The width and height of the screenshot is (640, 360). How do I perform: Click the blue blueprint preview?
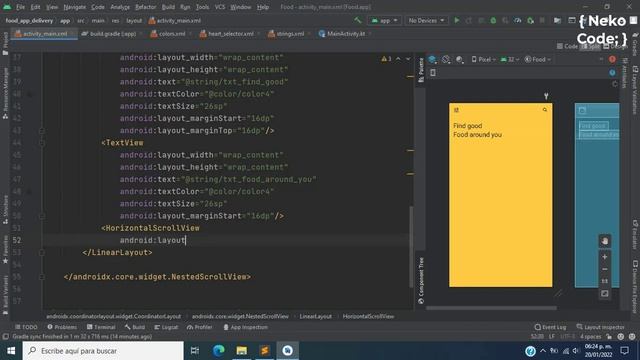[597, 195]
